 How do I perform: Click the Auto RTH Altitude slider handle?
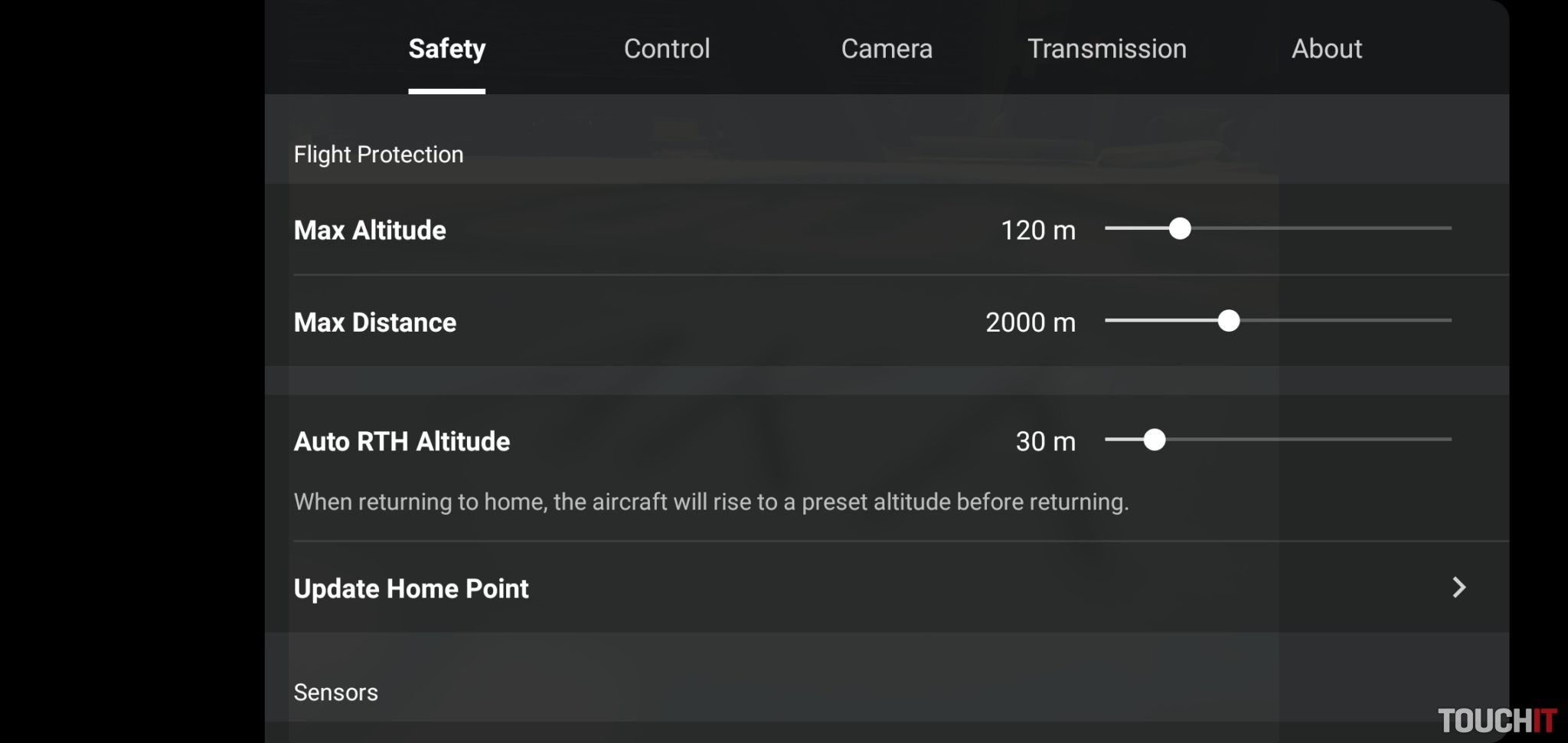1154,440
